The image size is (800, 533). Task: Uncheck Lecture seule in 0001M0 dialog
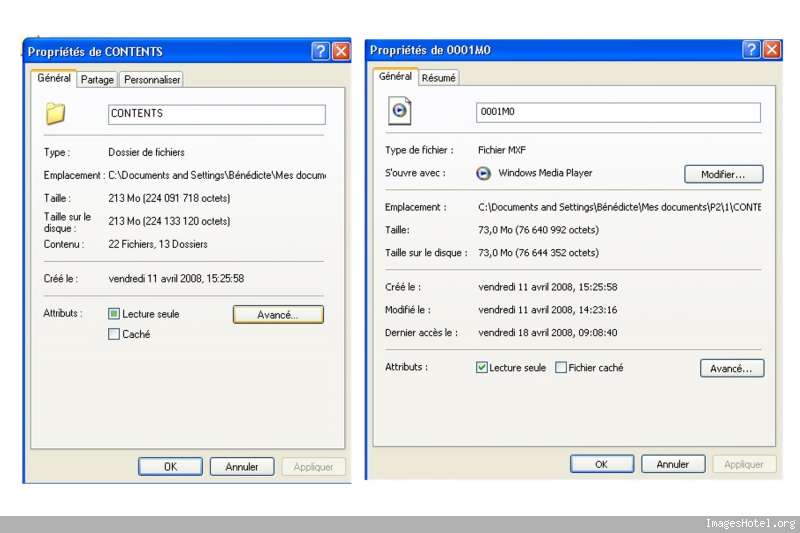pos(482,368)
